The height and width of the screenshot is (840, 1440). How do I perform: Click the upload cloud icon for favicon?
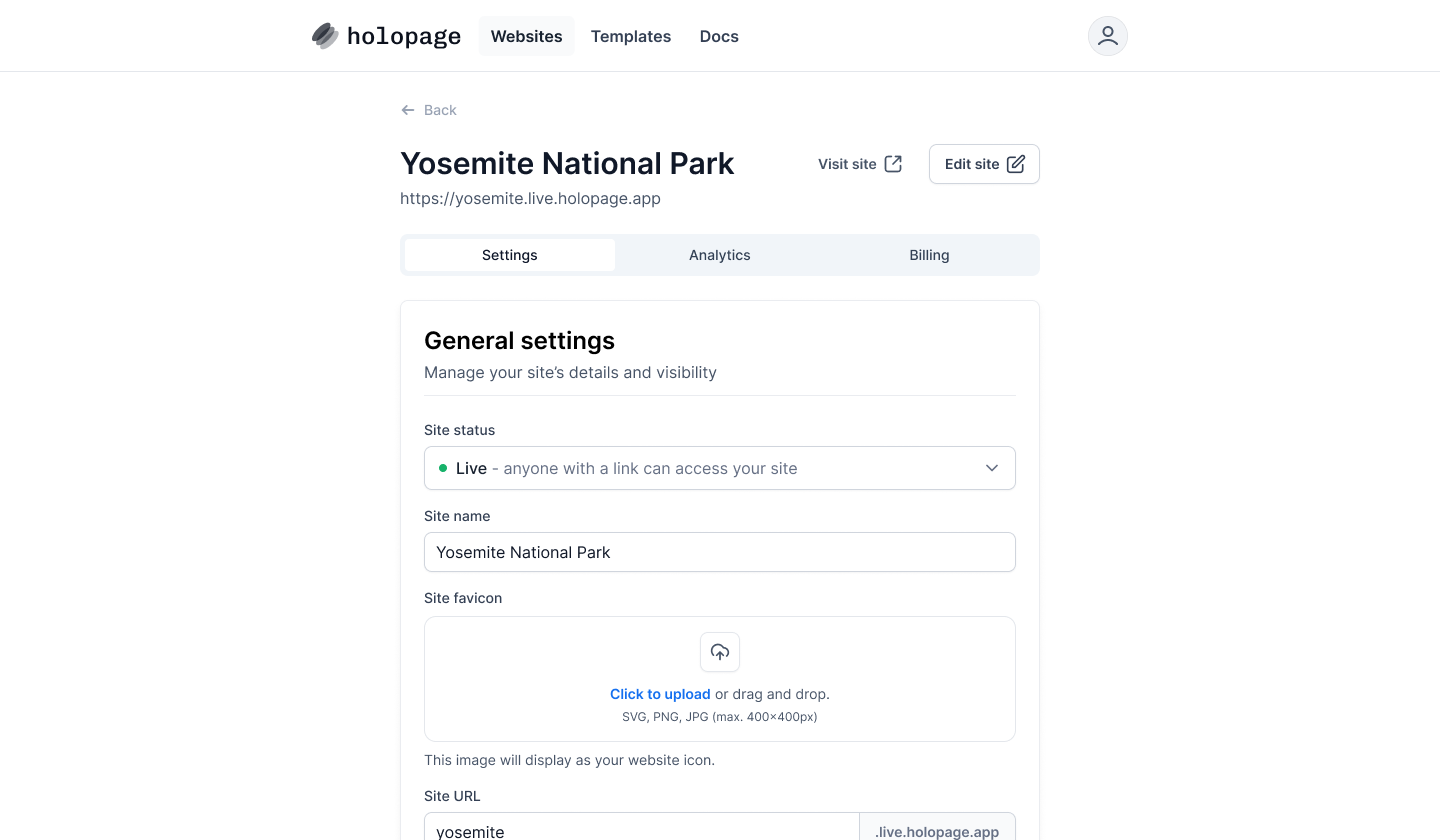[719, 652]
